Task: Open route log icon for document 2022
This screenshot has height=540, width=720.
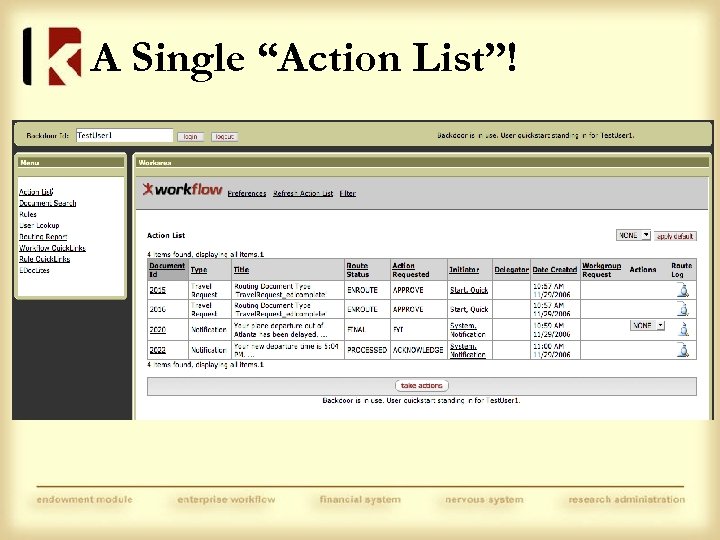Action: tap(683, 350)
